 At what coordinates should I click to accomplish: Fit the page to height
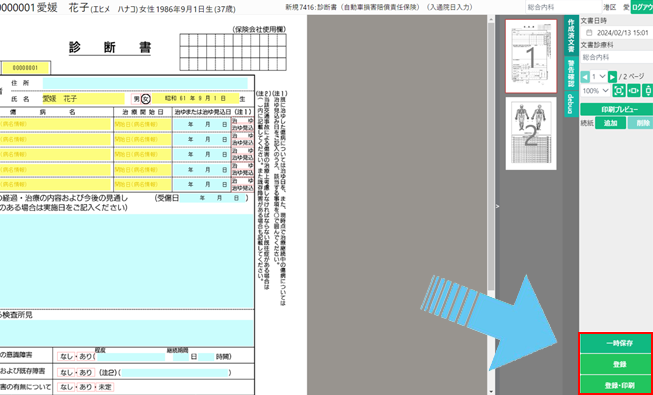[x=648, y=90]
